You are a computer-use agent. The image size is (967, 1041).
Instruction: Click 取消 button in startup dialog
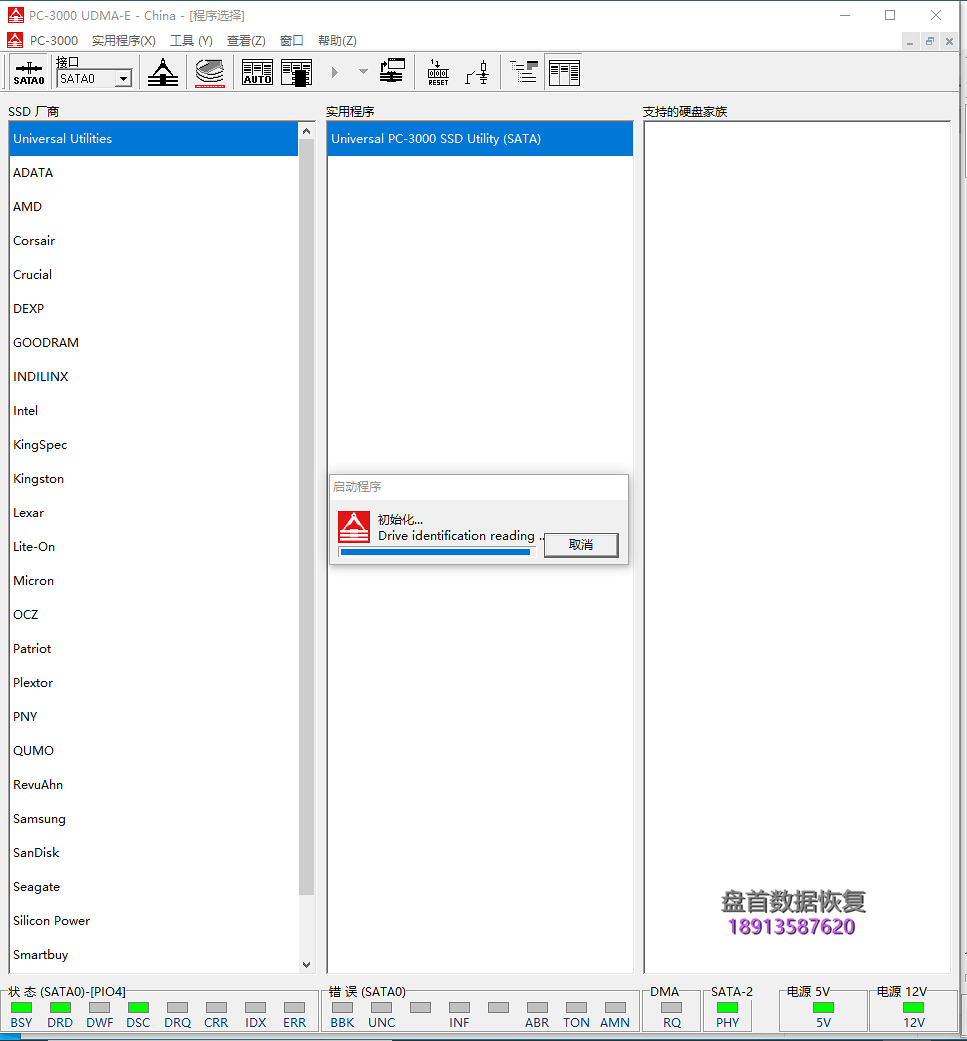point(581,545)
